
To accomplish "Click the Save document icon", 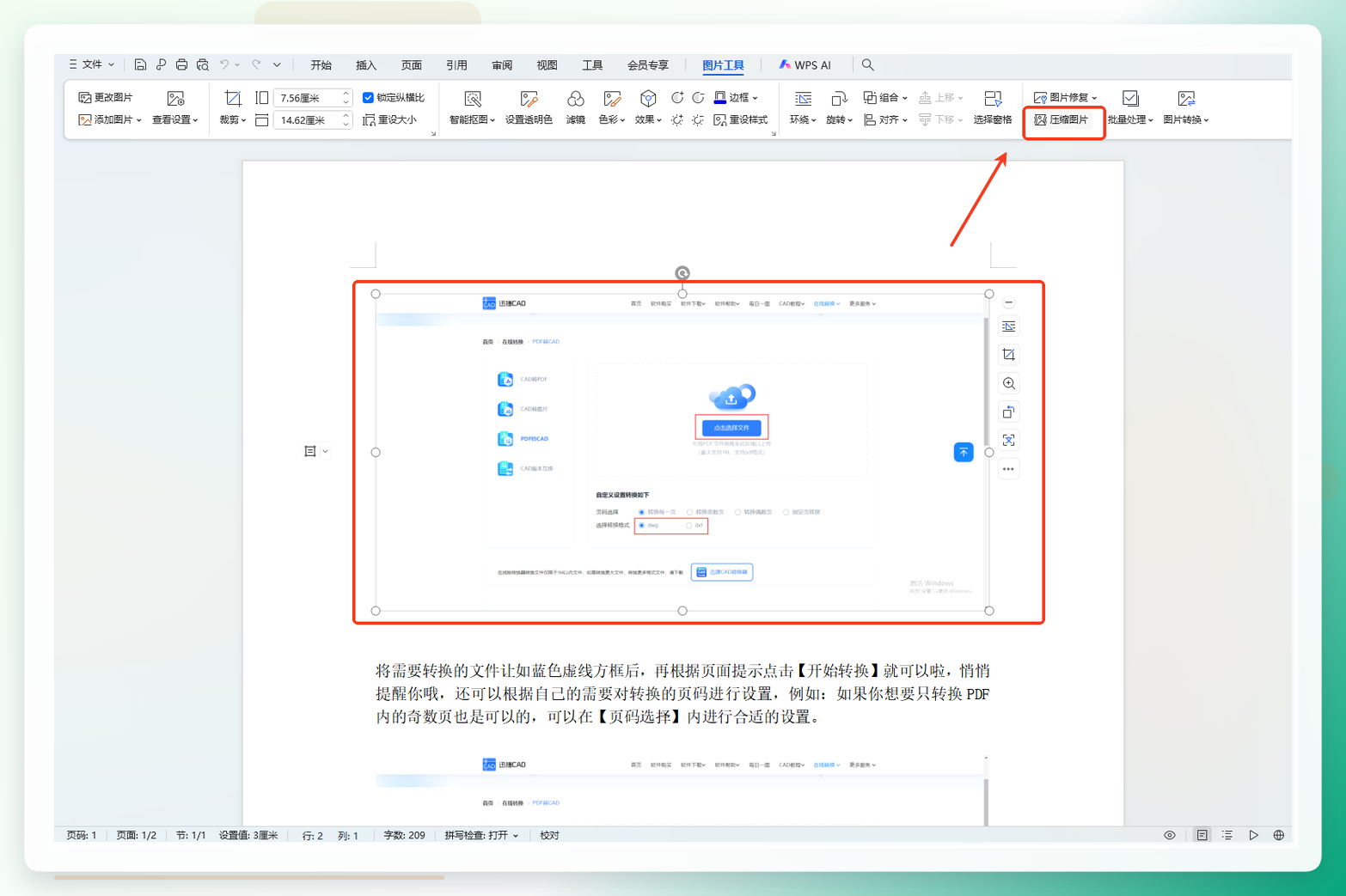I will (x=140, y=64).
